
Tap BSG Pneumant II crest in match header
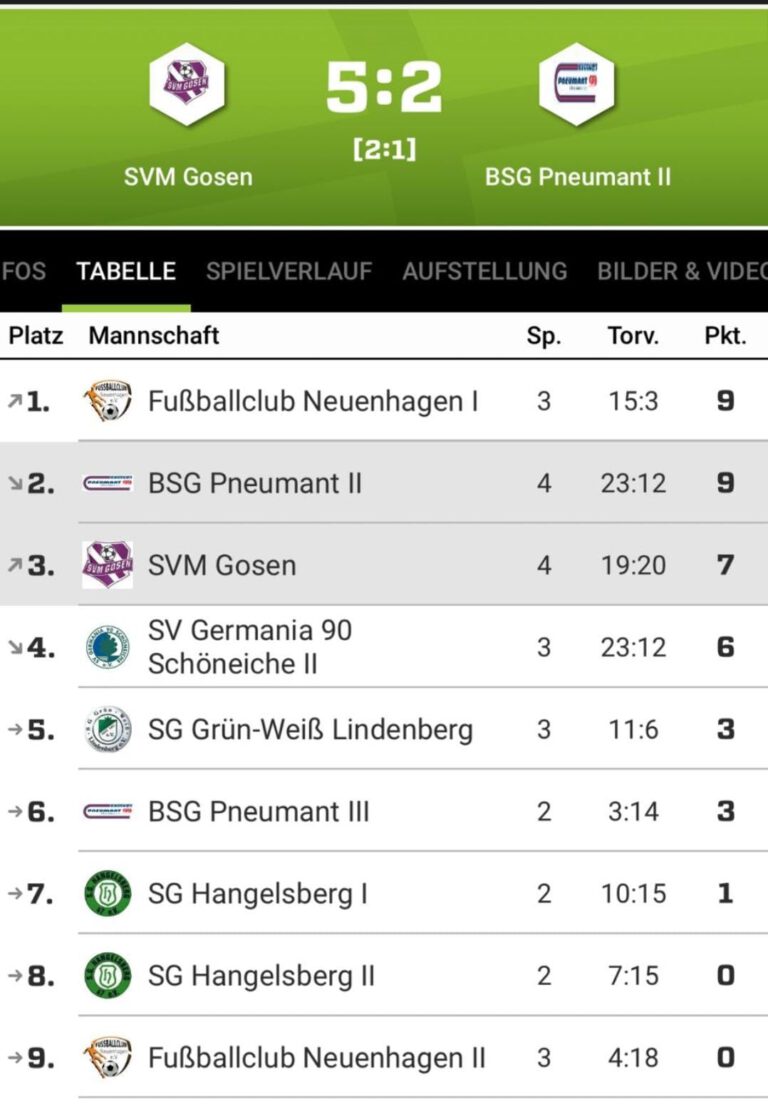coord(576,84)
